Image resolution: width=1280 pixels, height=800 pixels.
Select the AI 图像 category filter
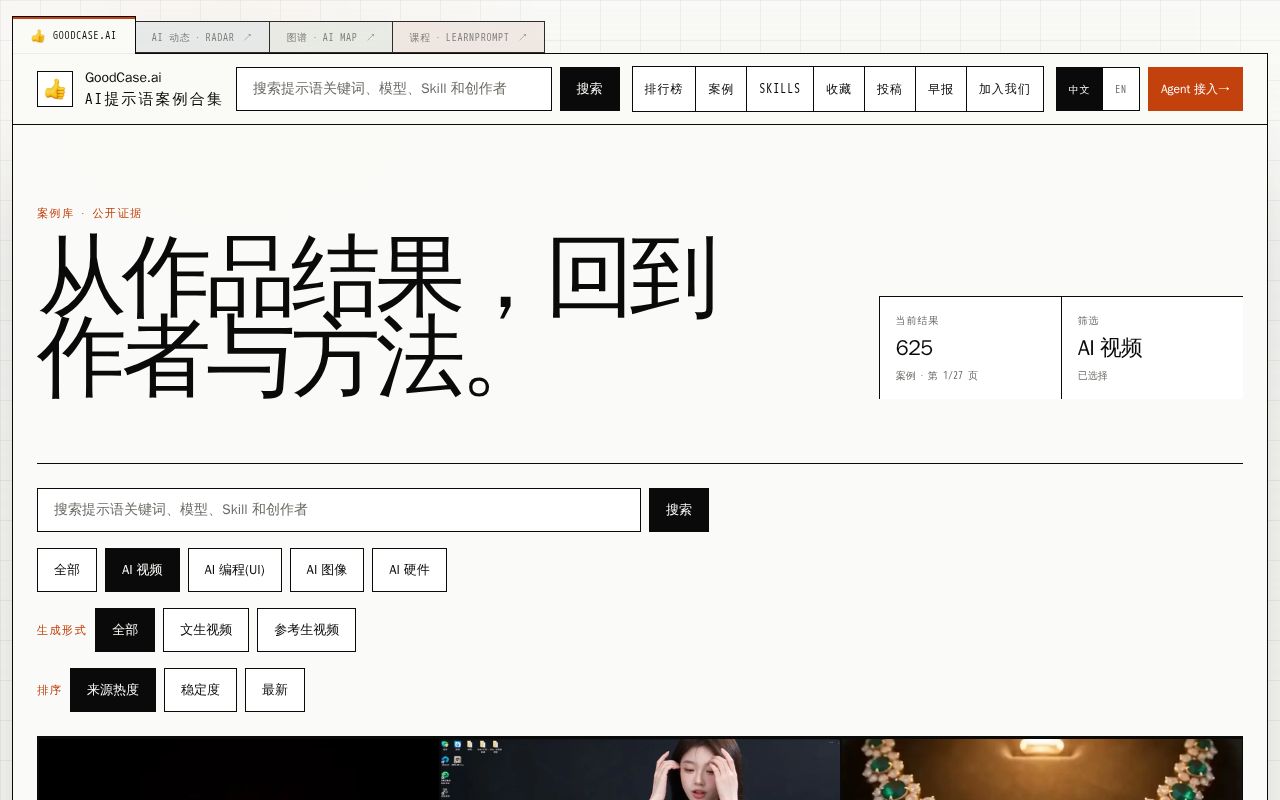click(x=327, y=570)
